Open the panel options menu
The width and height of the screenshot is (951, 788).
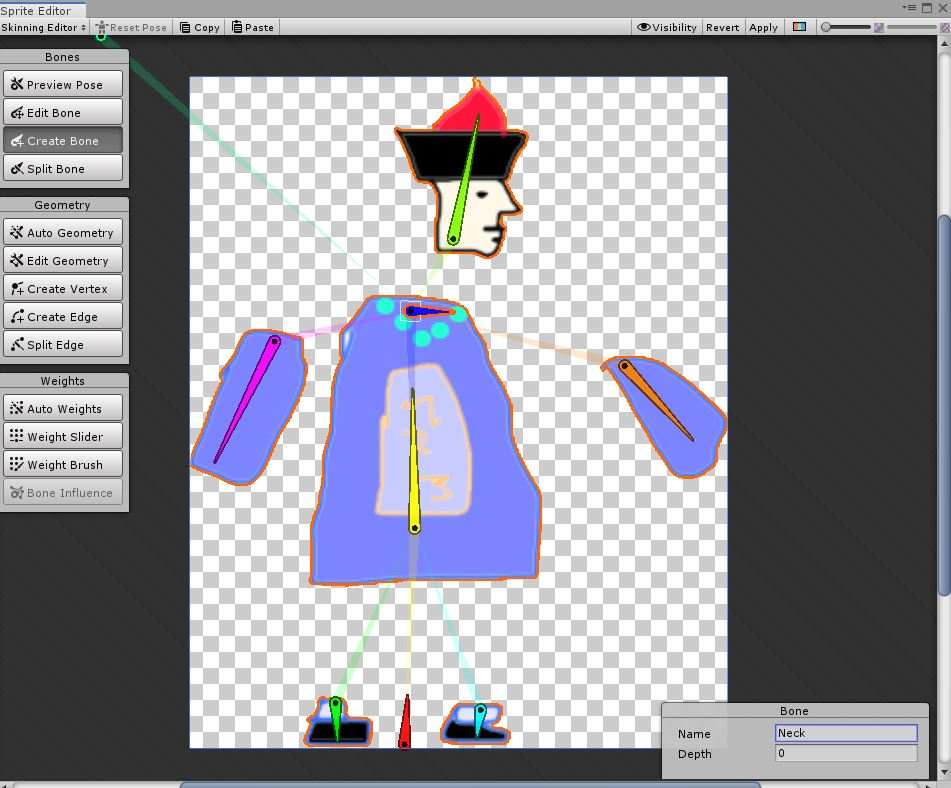coord(909,8)
